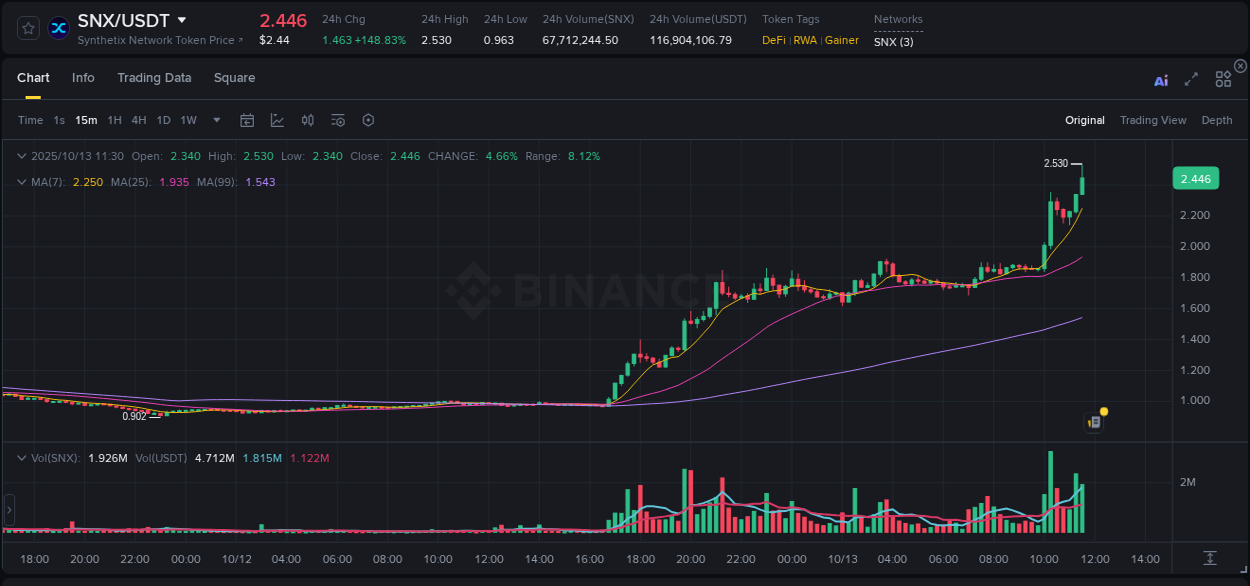Switch chart mode to Trading View
The height and width of the screenshot is (586, 1250).
1153,120
